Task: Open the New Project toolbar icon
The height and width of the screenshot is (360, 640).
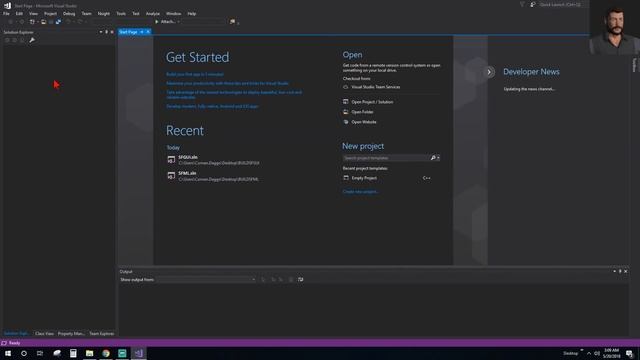Action: 32,22
